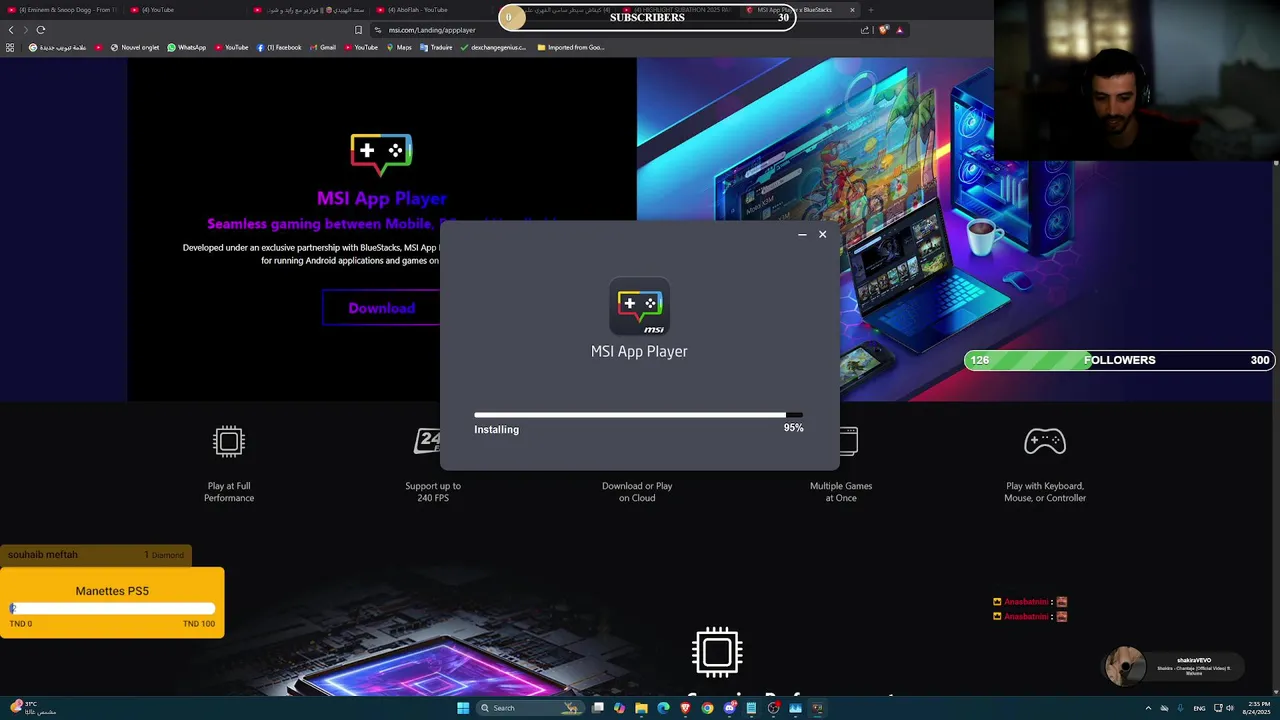Open Copilot from the taskbar
The image size is (1280, 720).
(x=619, y=708)
